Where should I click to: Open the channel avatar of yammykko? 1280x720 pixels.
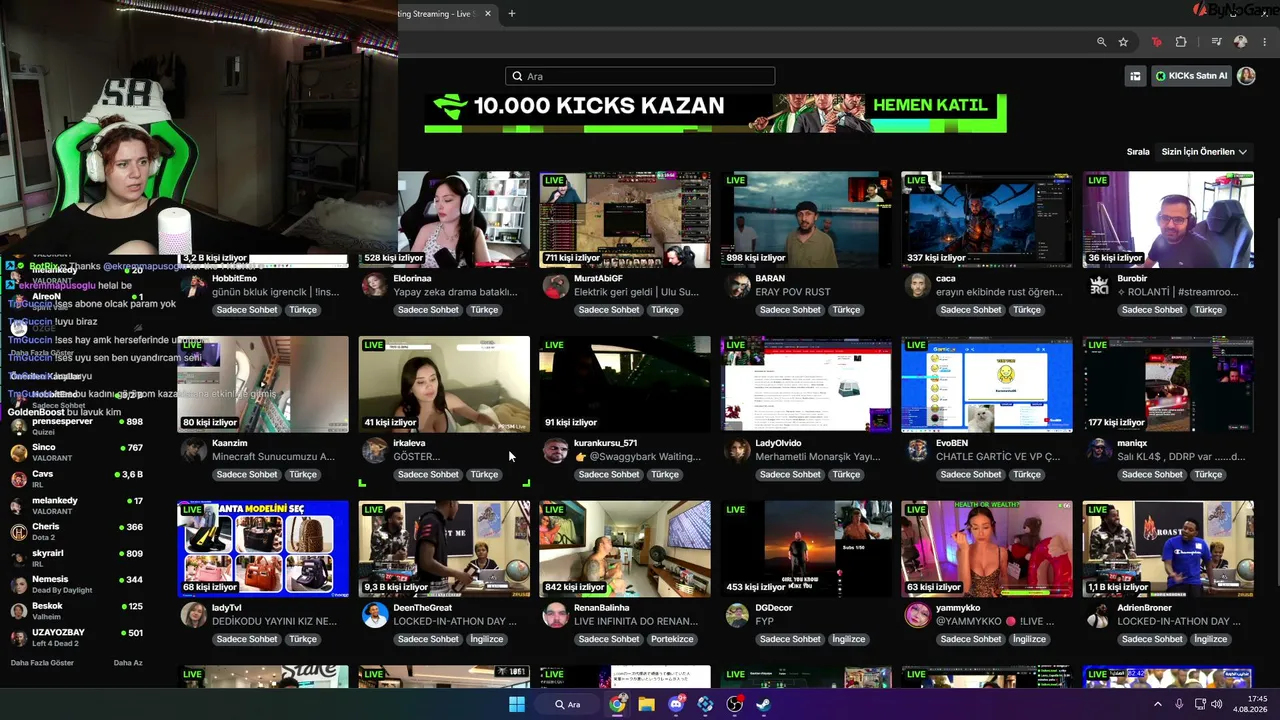pyautogui.click(x=917, y=615)
